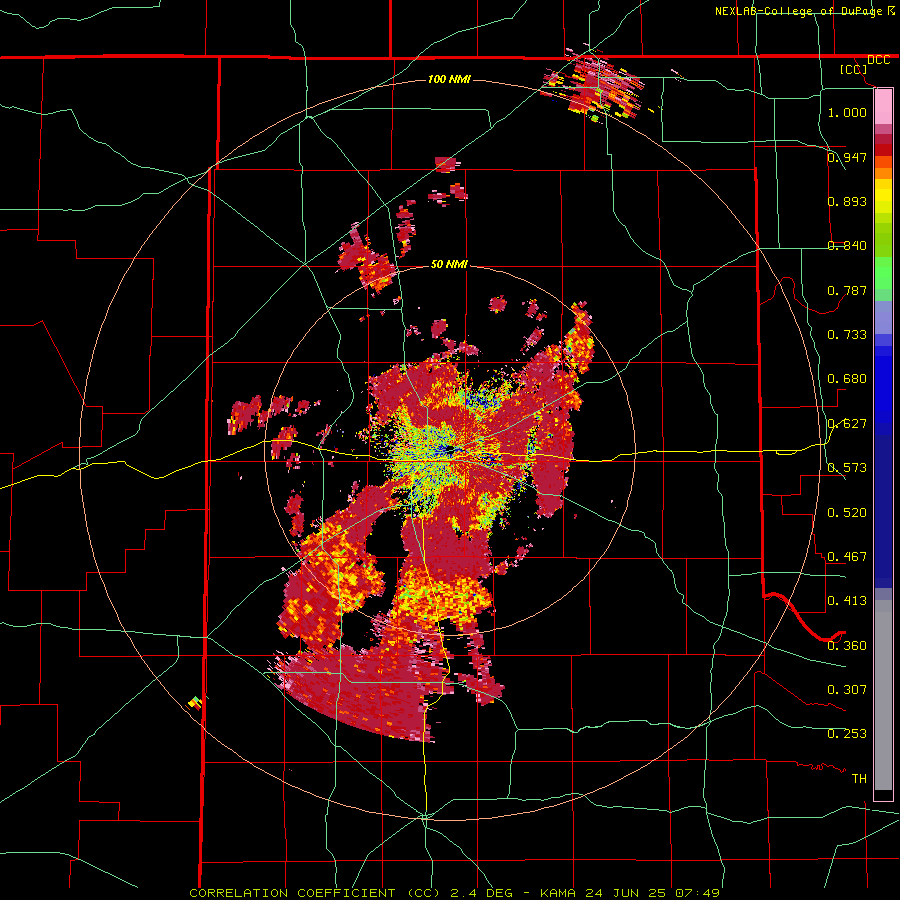Click the TH threshold label on legend
900x900 pixels.
[859, 778]
